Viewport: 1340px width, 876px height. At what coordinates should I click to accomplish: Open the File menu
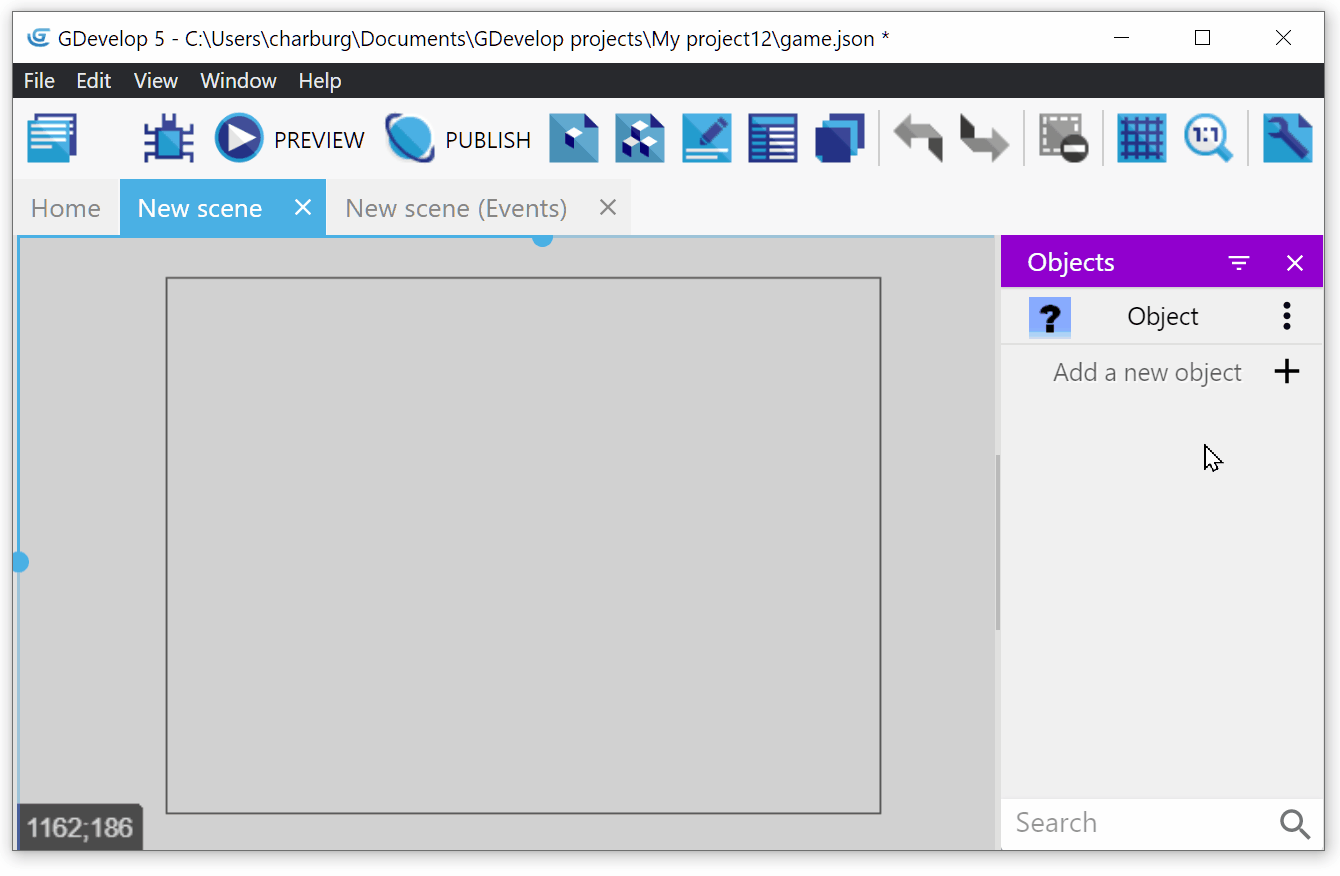click(x=40, y=81)
